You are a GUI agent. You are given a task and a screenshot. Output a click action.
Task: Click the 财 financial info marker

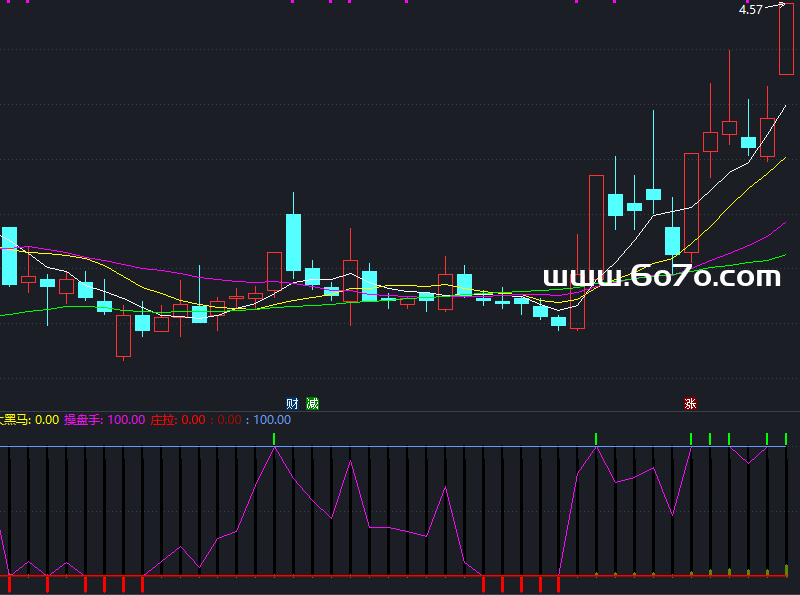coord(292,403)
